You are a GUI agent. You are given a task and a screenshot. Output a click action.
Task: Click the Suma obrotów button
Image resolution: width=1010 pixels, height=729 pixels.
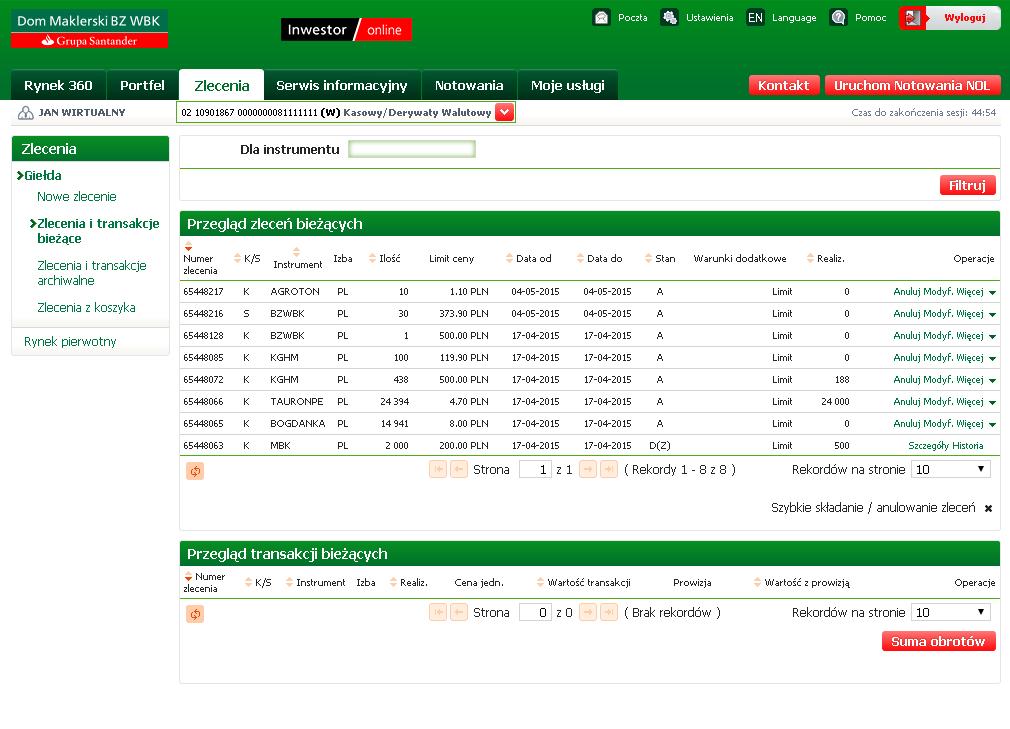pos(939,641)
